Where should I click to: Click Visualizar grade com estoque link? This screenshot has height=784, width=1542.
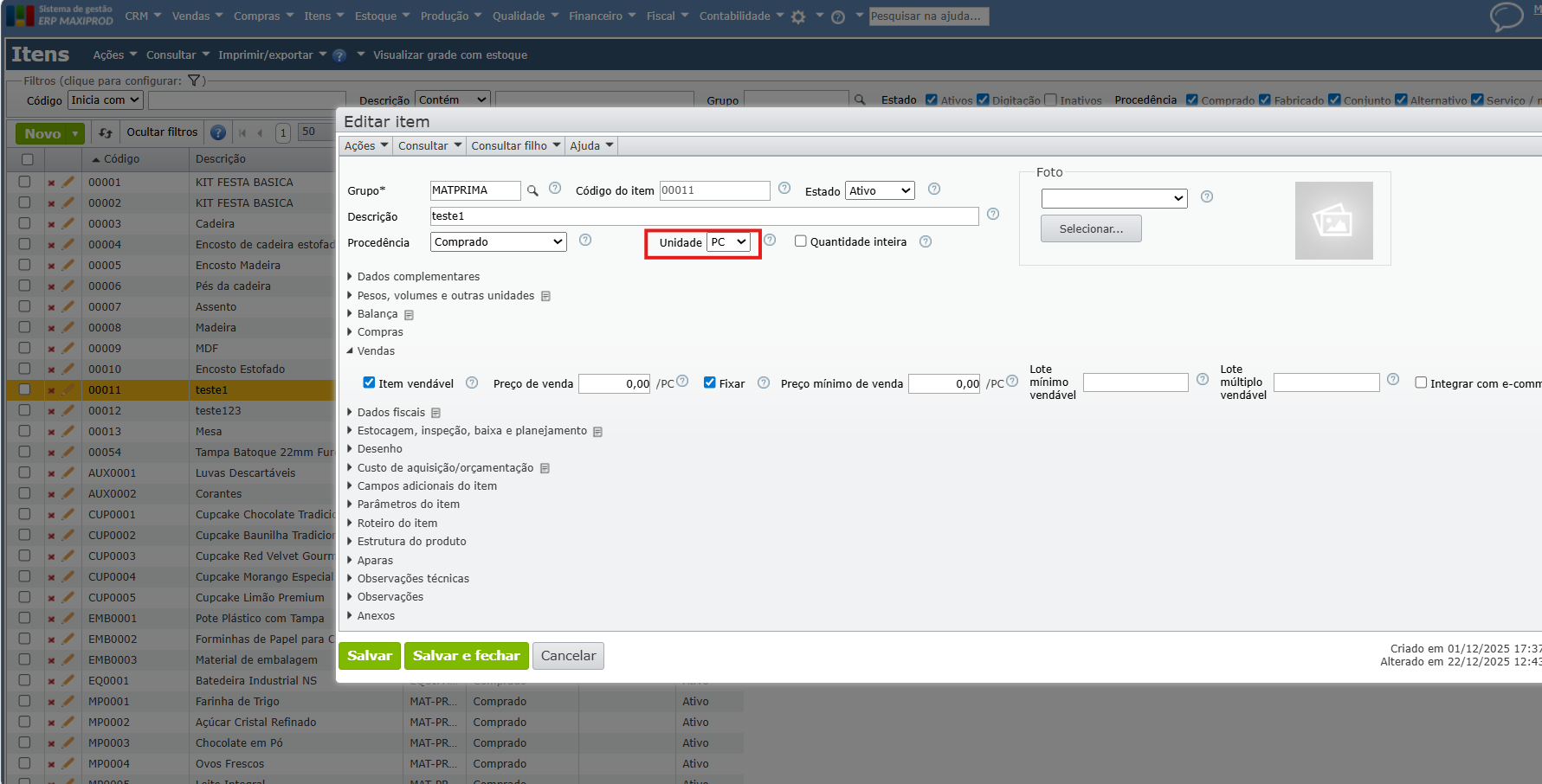(450, 55)
